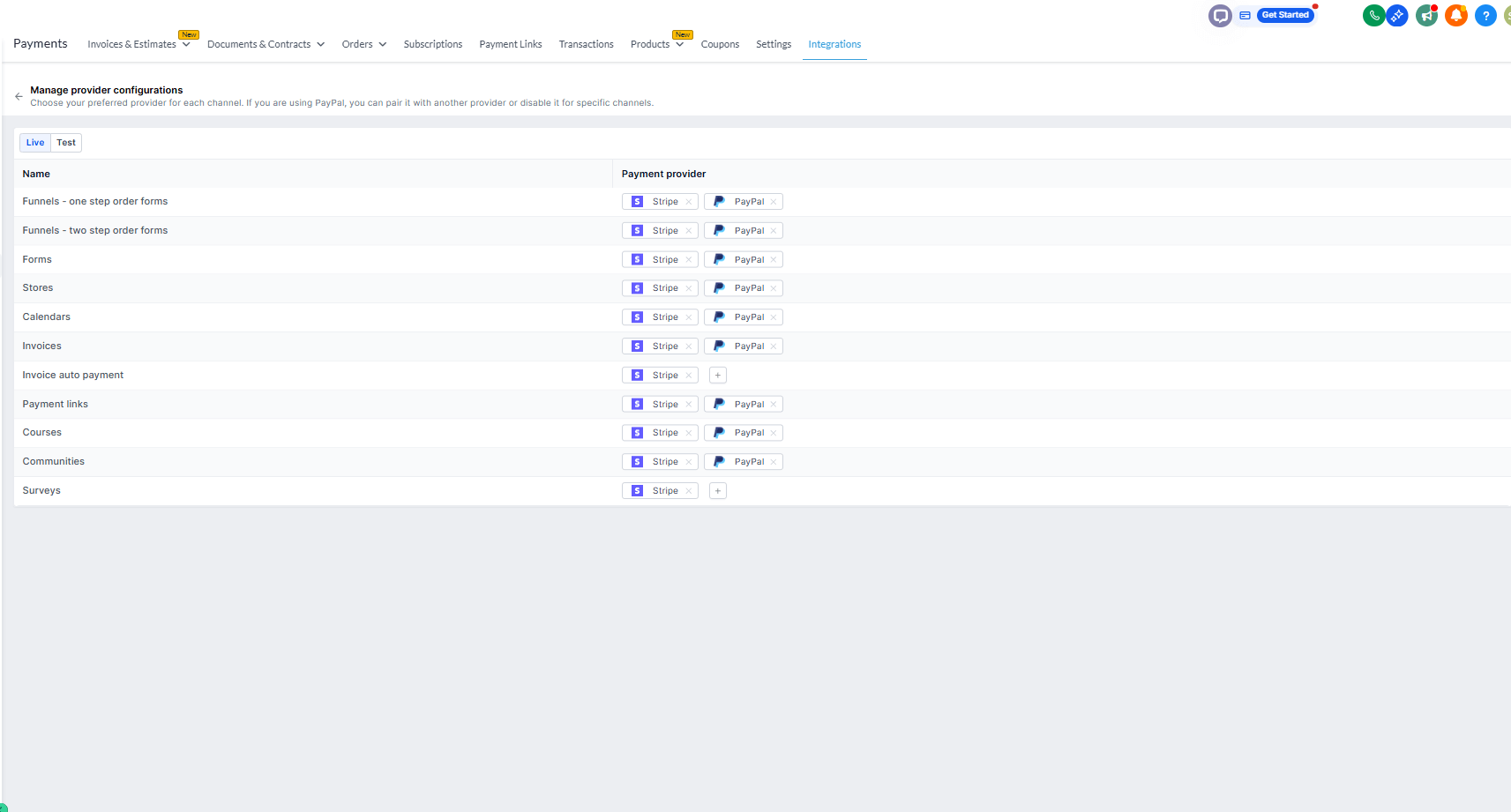
Task: Remove Stripe from Invoice auto payment
Action: [x=689, y=376]
